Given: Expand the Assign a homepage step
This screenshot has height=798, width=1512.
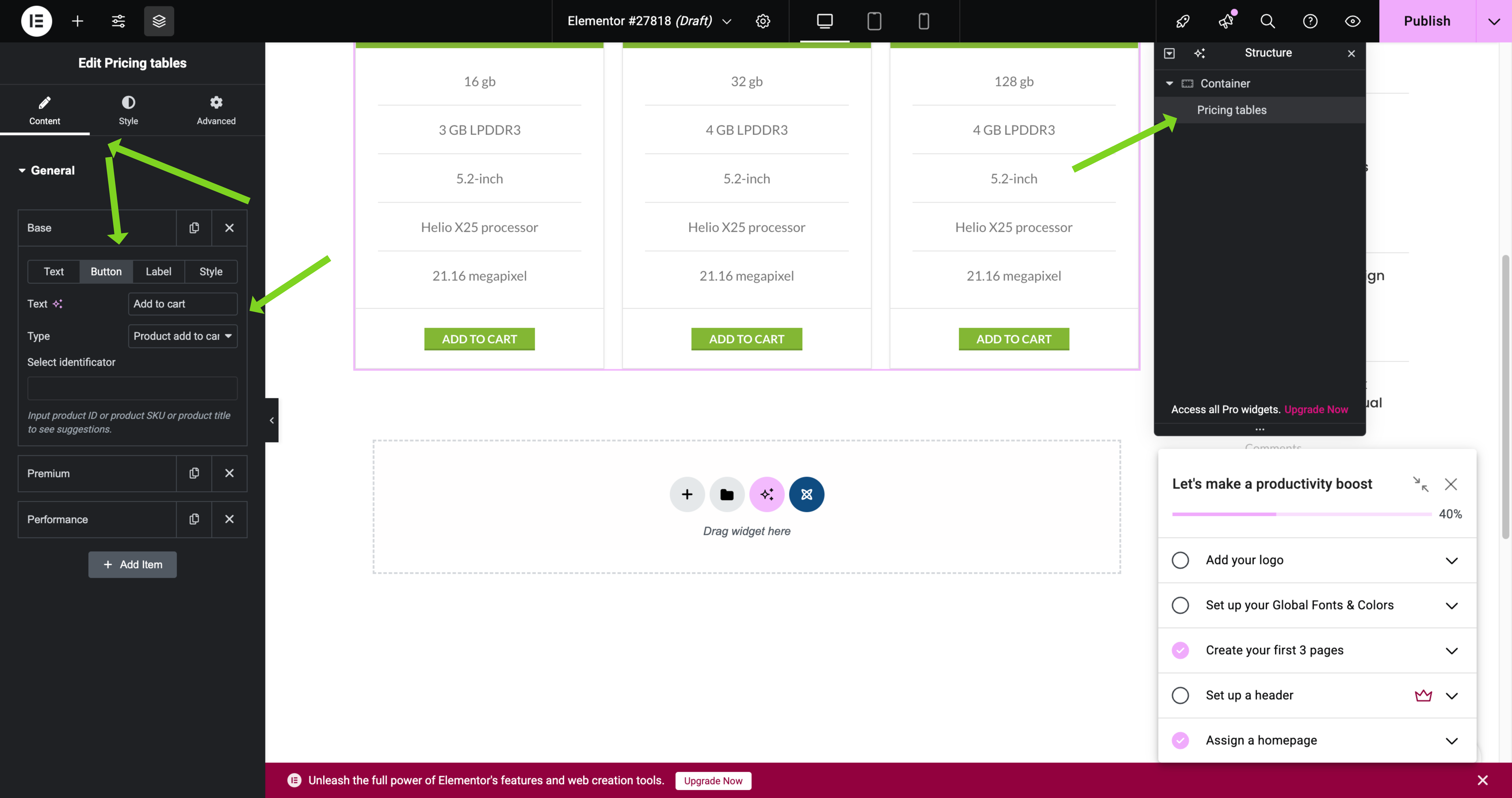Looking at the screenshot, I should 1452,741.
